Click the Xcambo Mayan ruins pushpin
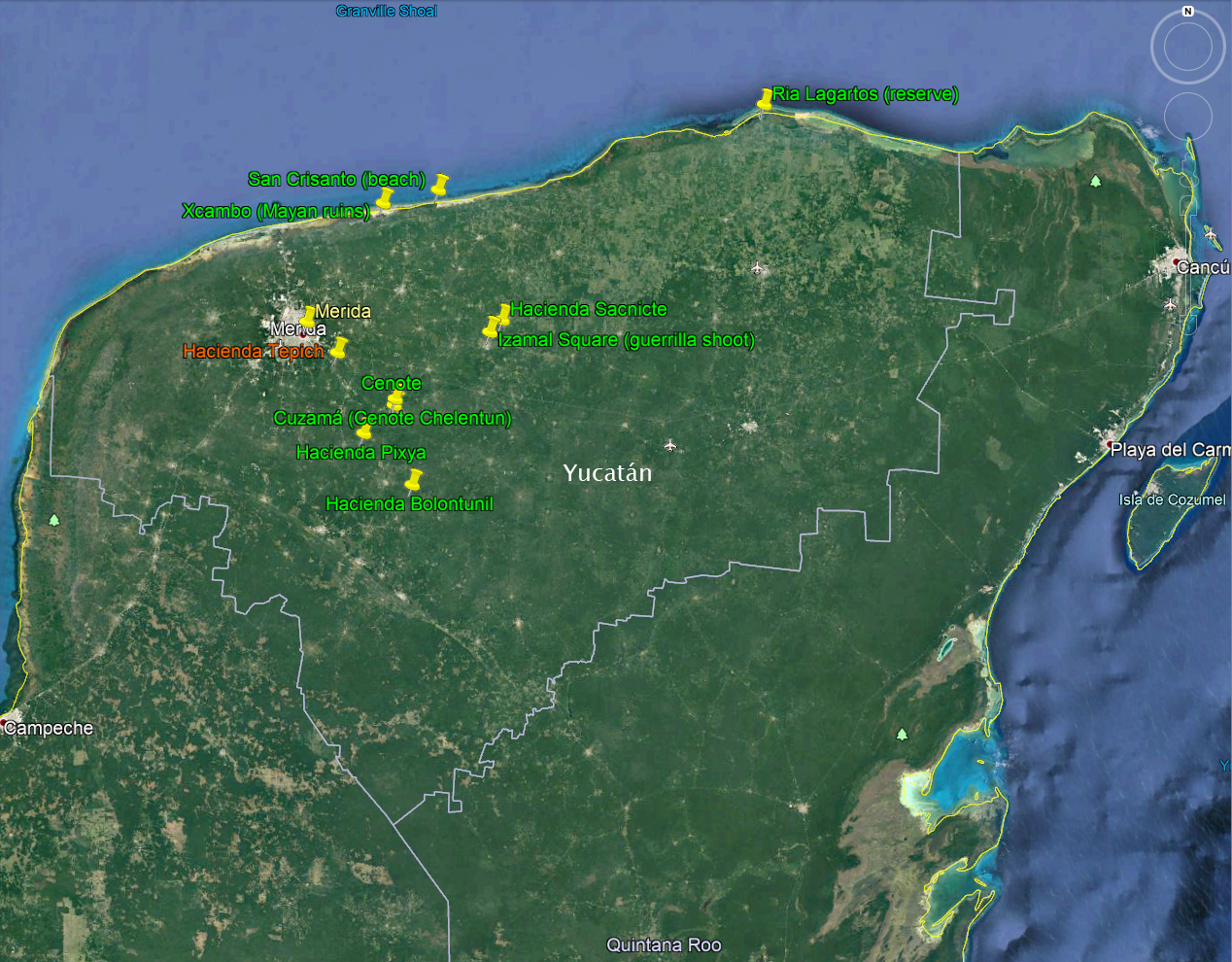 point(385,198)
